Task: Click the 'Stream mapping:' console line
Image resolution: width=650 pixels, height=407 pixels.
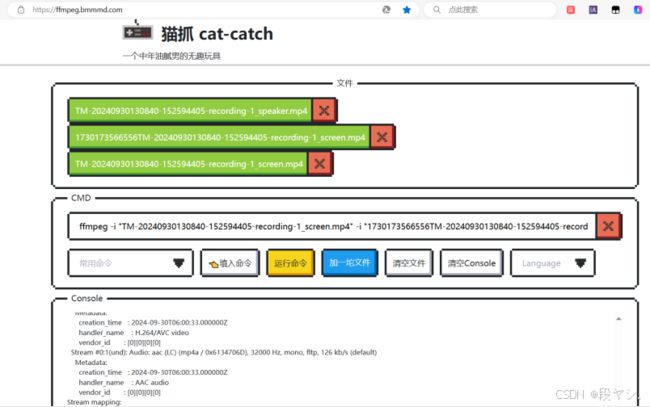Action: click(x=95, y=402)
